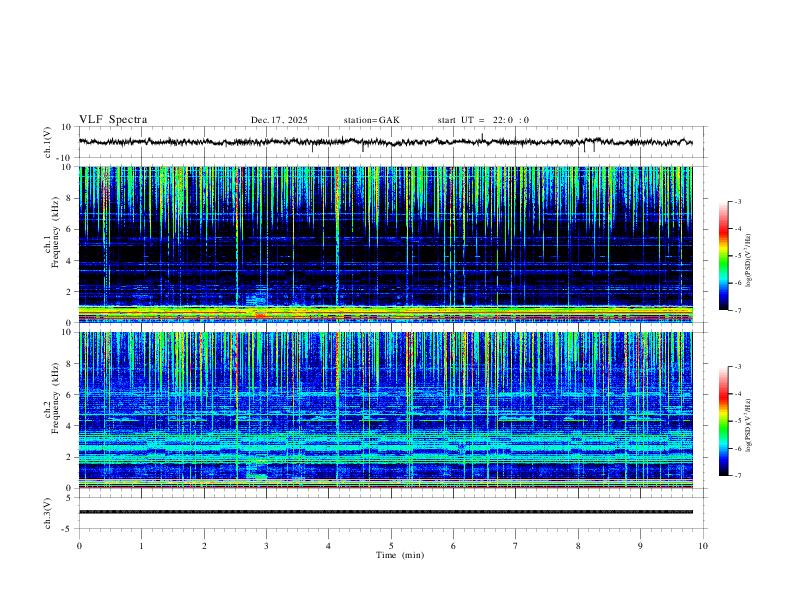
Task: Click time axis tick label "9"
Action: [640, 546]
